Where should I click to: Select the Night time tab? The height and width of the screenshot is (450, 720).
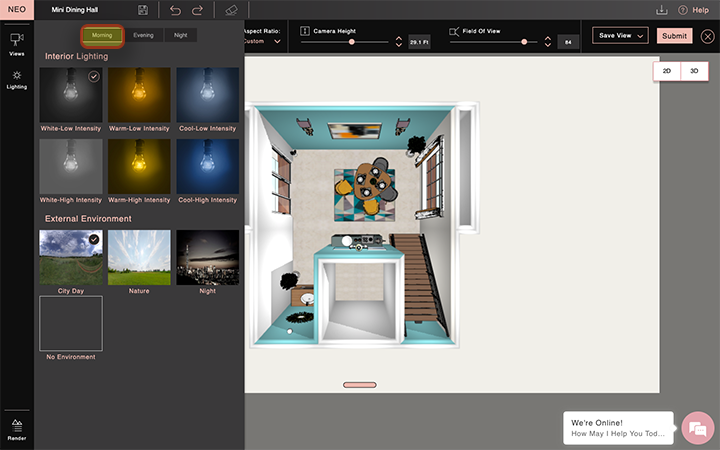[x=180, y=35]
